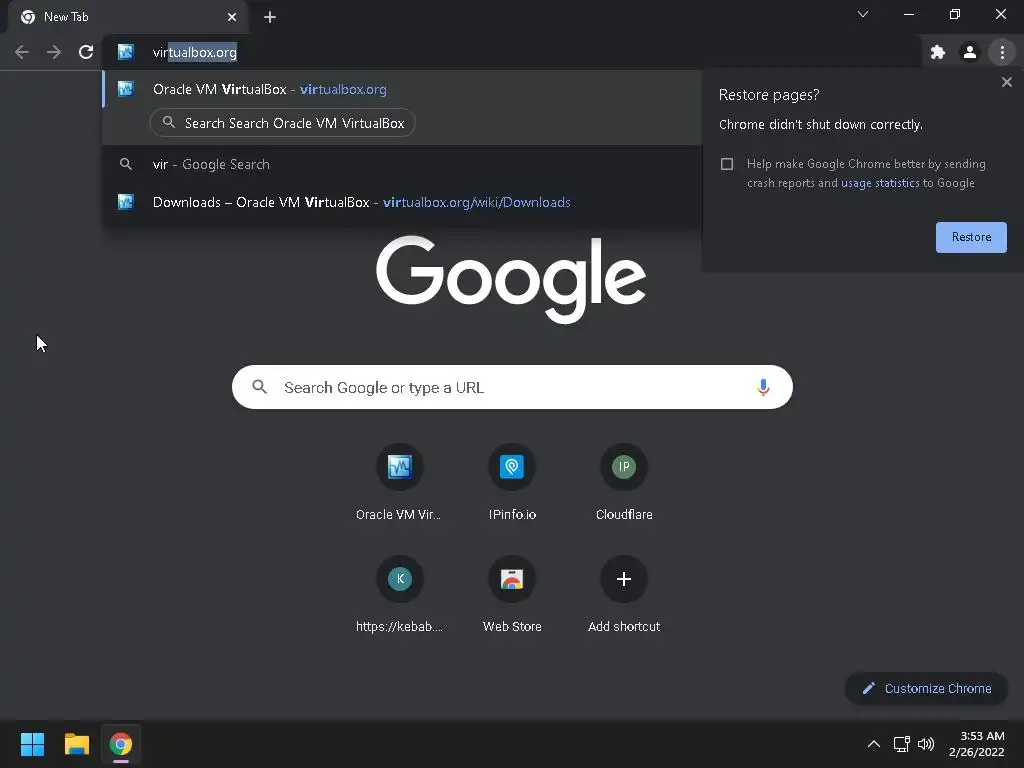This screenshot has width=1024, height=768.
Task: Select the New Tab tab
Action: [128, 17]
